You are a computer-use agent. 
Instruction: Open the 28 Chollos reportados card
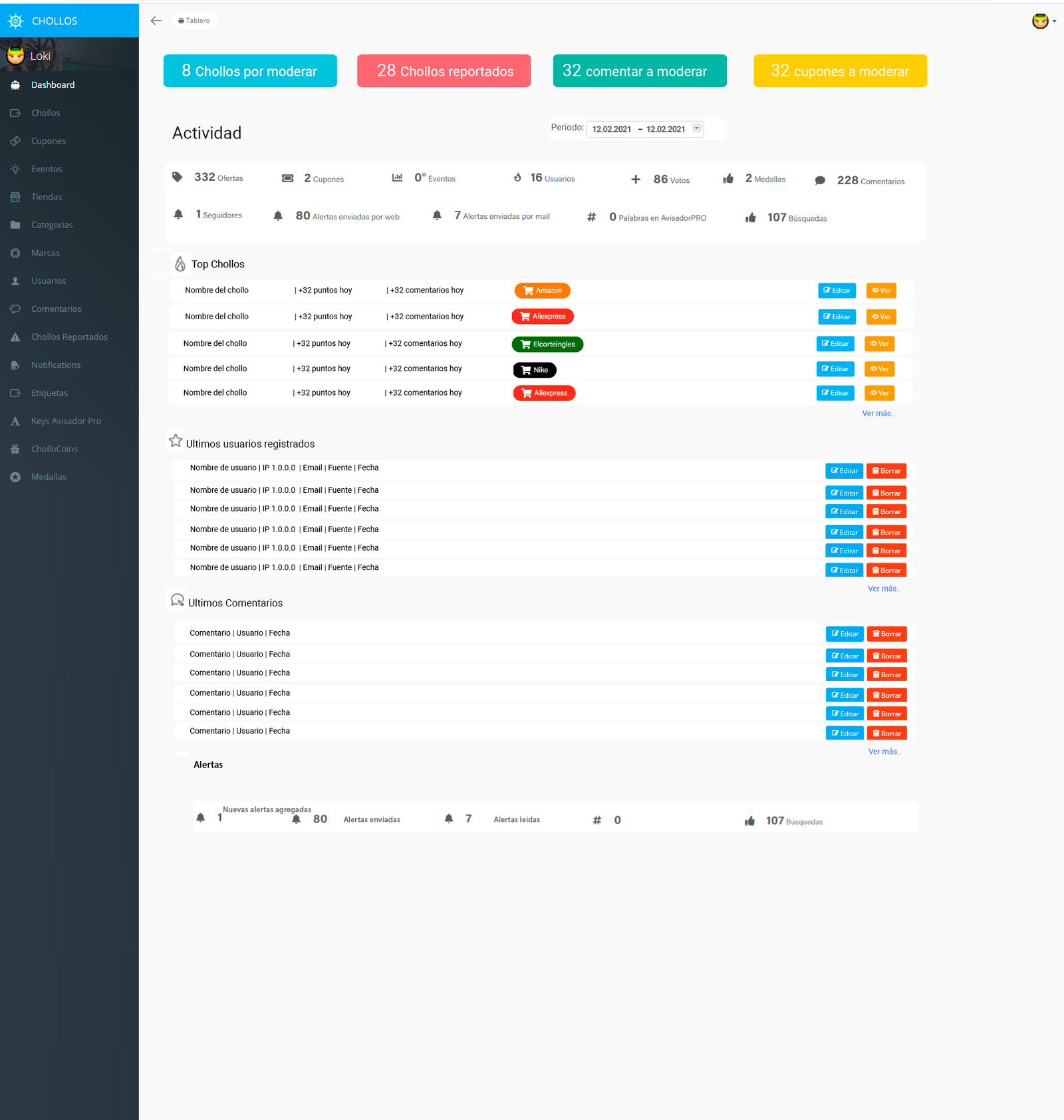[444, 71]
